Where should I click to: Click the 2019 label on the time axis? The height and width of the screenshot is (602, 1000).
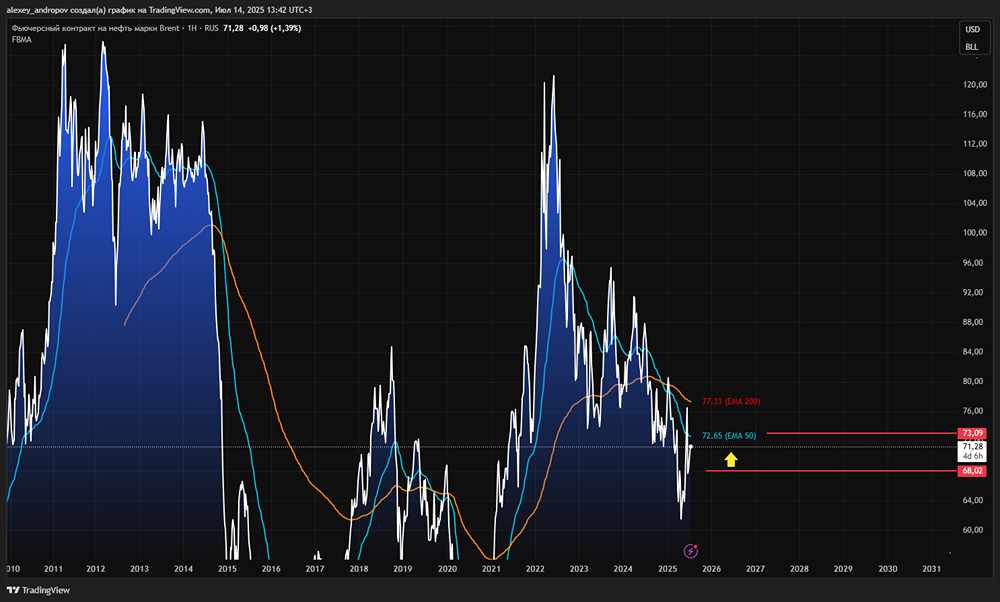[402, 569]
